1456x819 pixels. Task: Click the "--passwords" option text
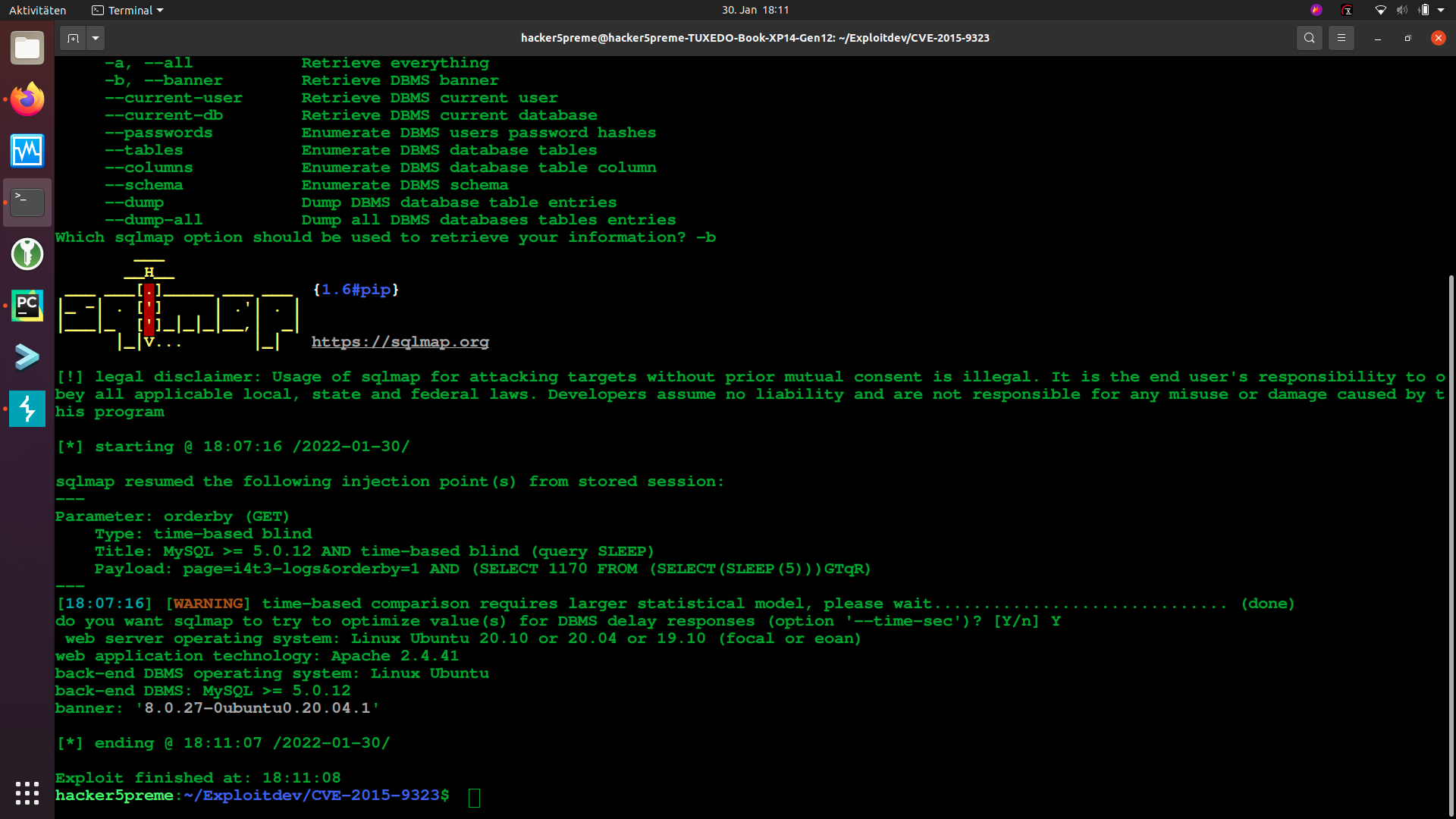pos(158,133)
